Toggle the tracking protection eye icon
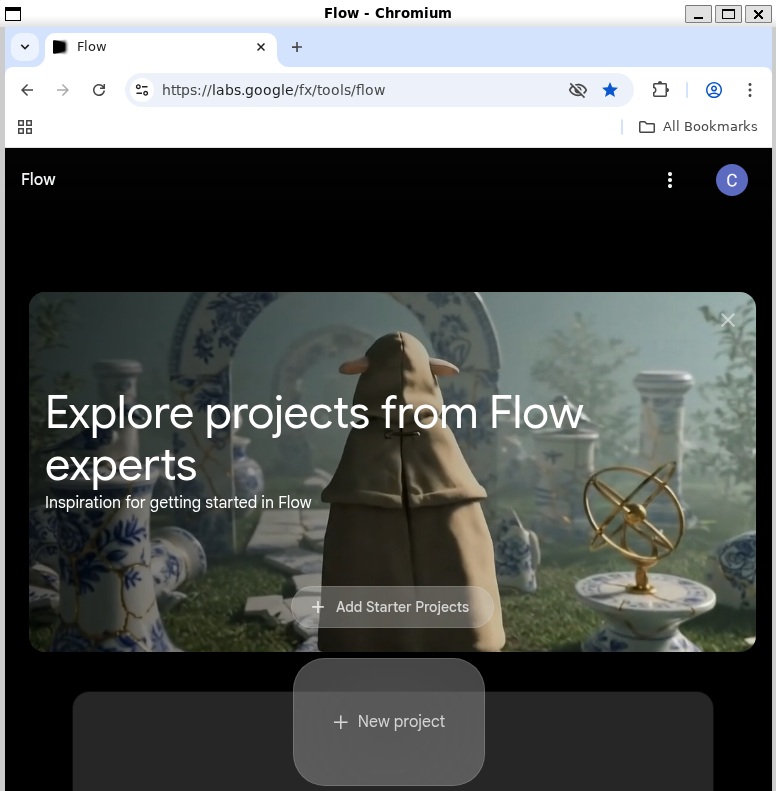The width and height of the screenshot is (776, 791). [577, 90]
